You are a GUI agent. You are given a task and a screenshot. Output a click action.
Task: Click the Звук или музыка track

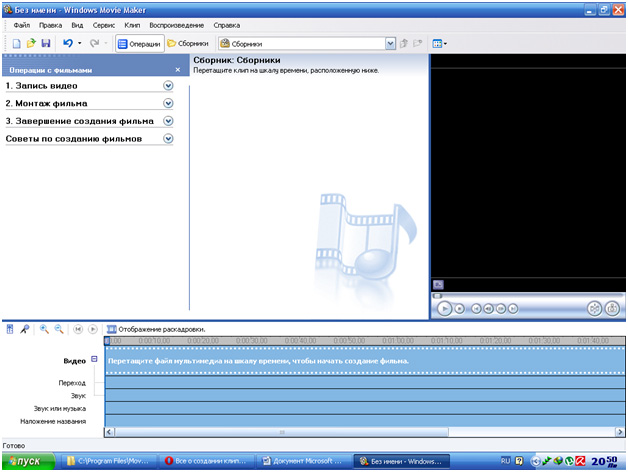364,408
